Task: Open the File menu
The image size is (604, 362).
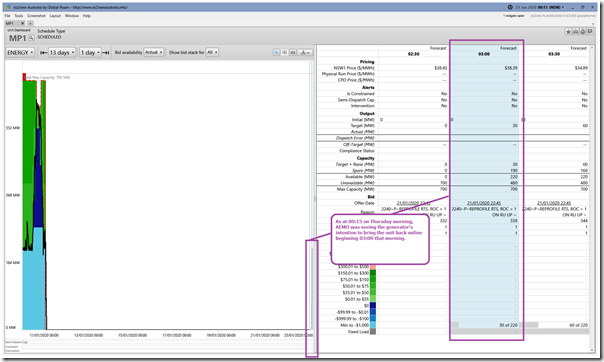Action: coord(7,16)
